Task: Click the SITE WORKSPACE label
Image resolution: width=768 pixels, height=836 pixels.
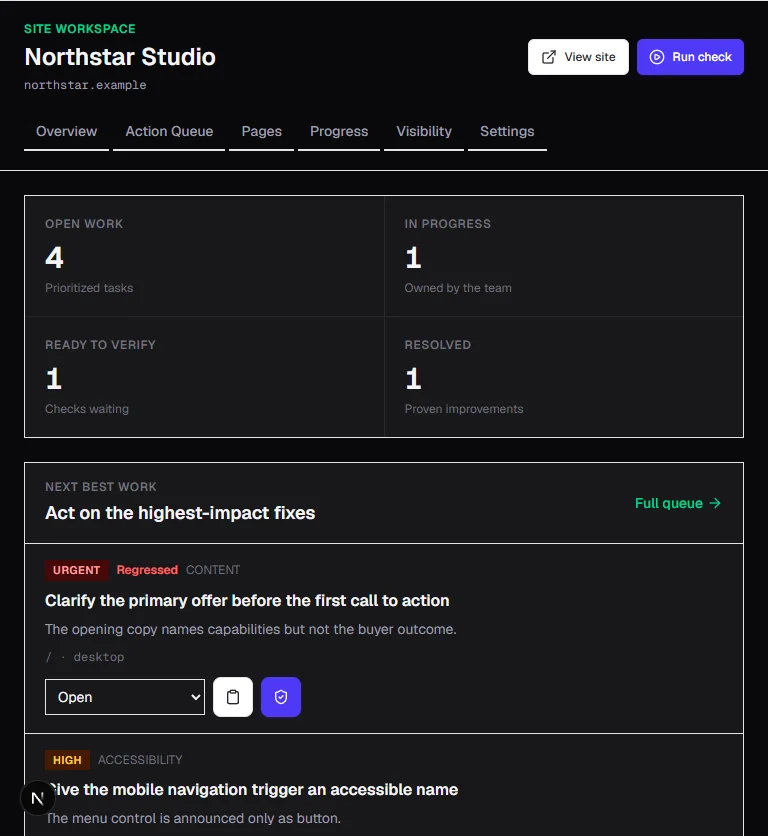Action: click(80, 29)
